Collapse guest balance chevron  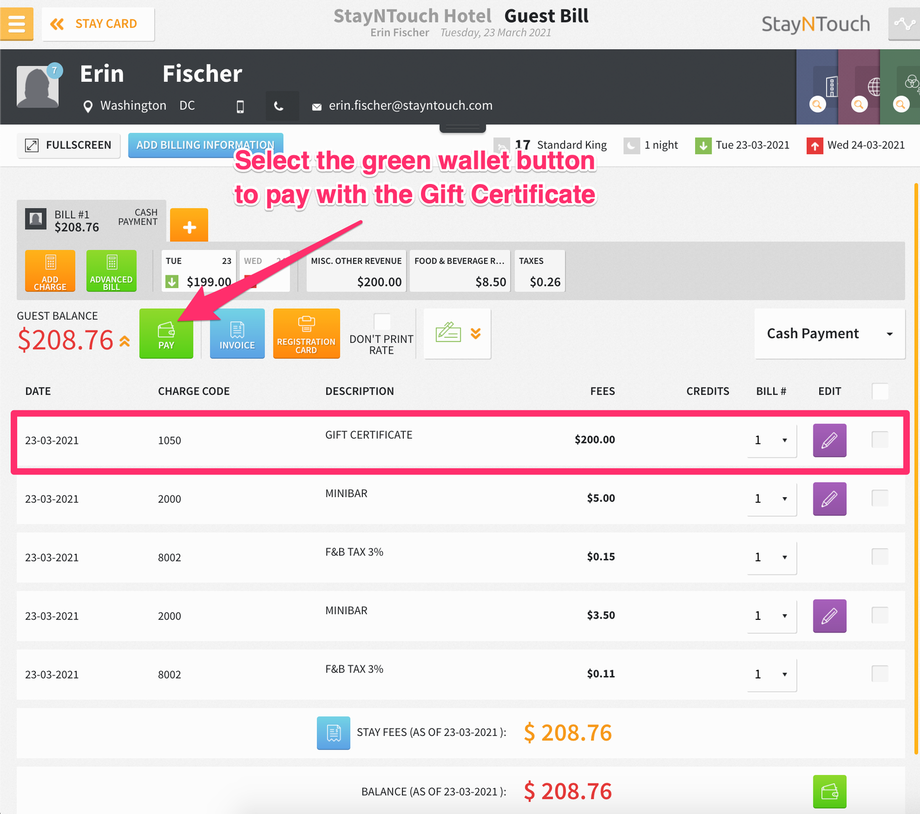coord(125,341)
